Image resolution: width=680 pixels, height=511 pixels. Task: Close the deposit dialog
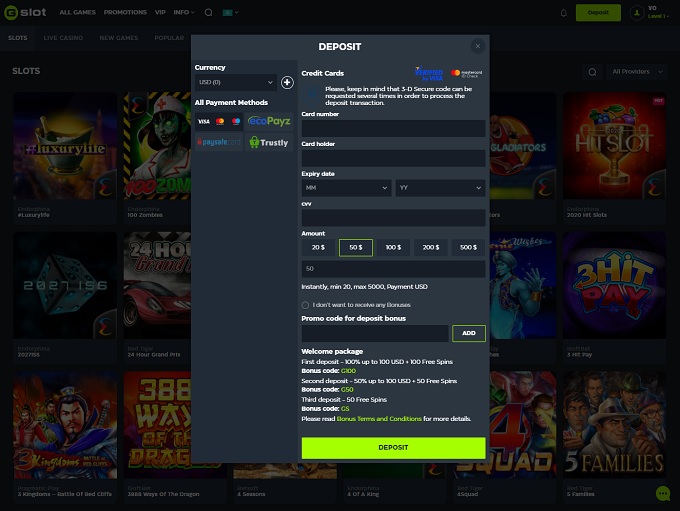click(477, 46)
